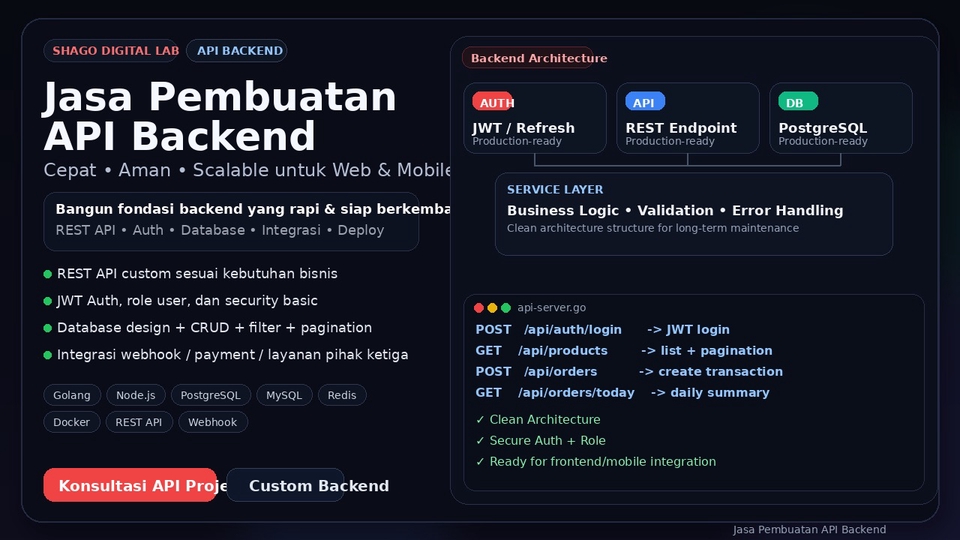Select the blue API badge
960x540 pixels.
tap(645, 102)
